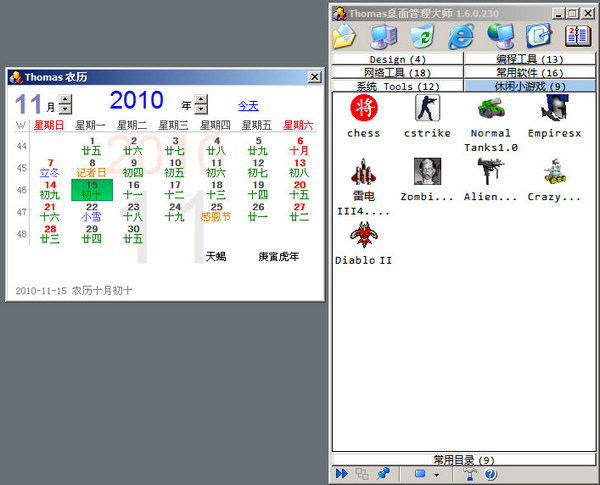Image resolution: width=600 pixels, height=485 pixels.
Task: Toggle the pushpin always-on-top icon
Action: coord(384,474)
